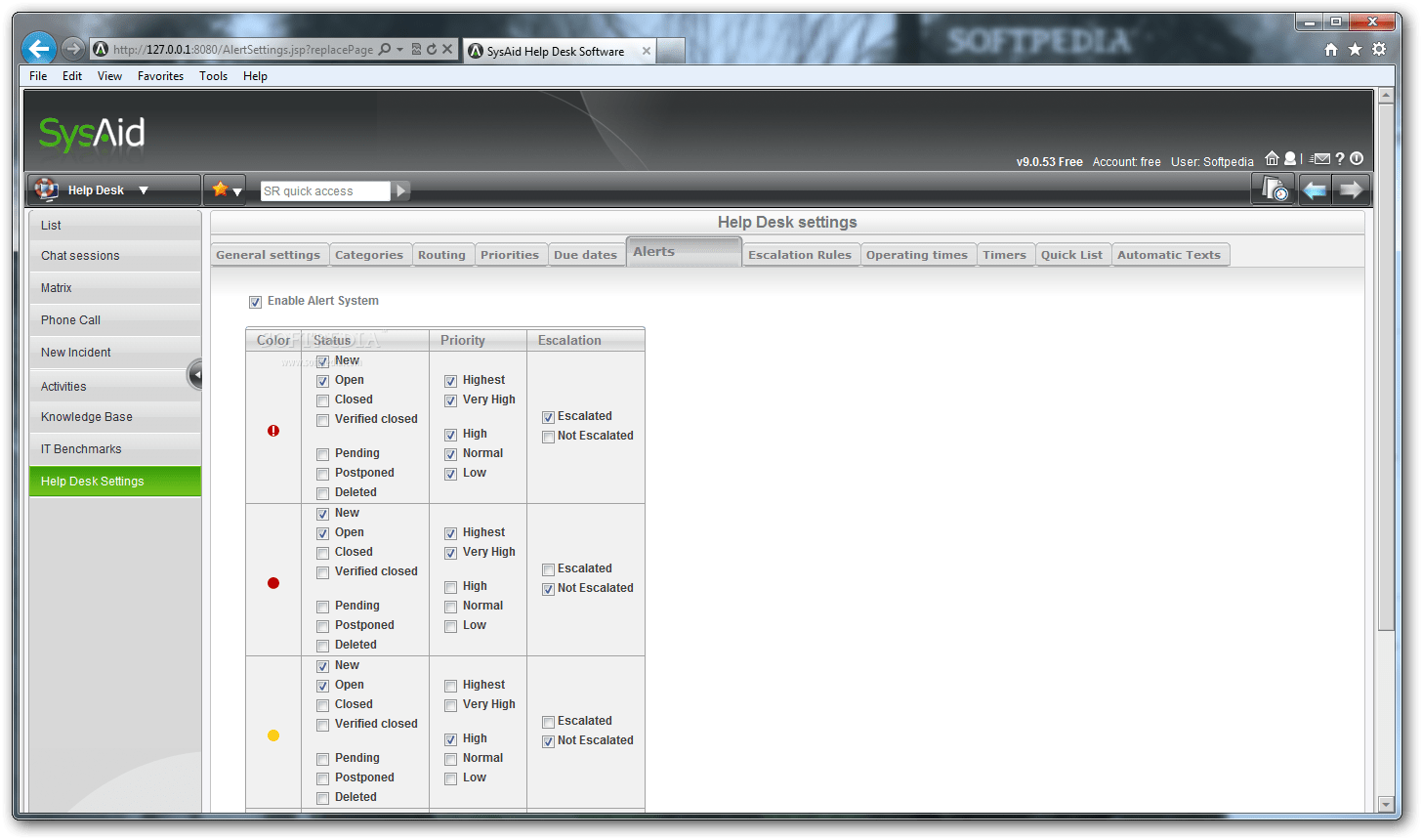Screen dimensions: 1422x840
Task: Open the Tools menu
Action: click(x=213, y=75)
